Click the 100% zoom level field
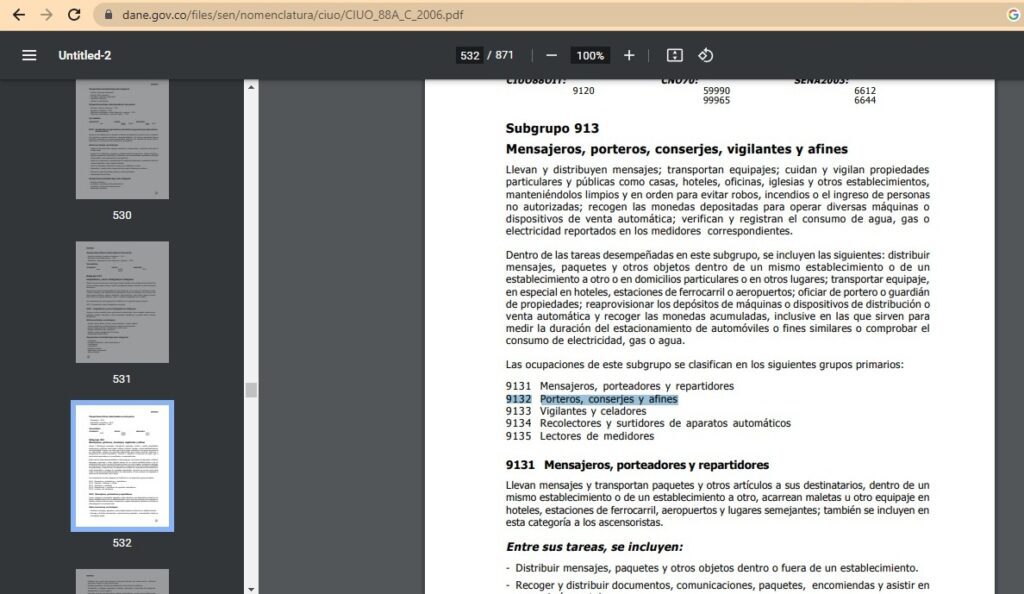 tap(590, 55)
